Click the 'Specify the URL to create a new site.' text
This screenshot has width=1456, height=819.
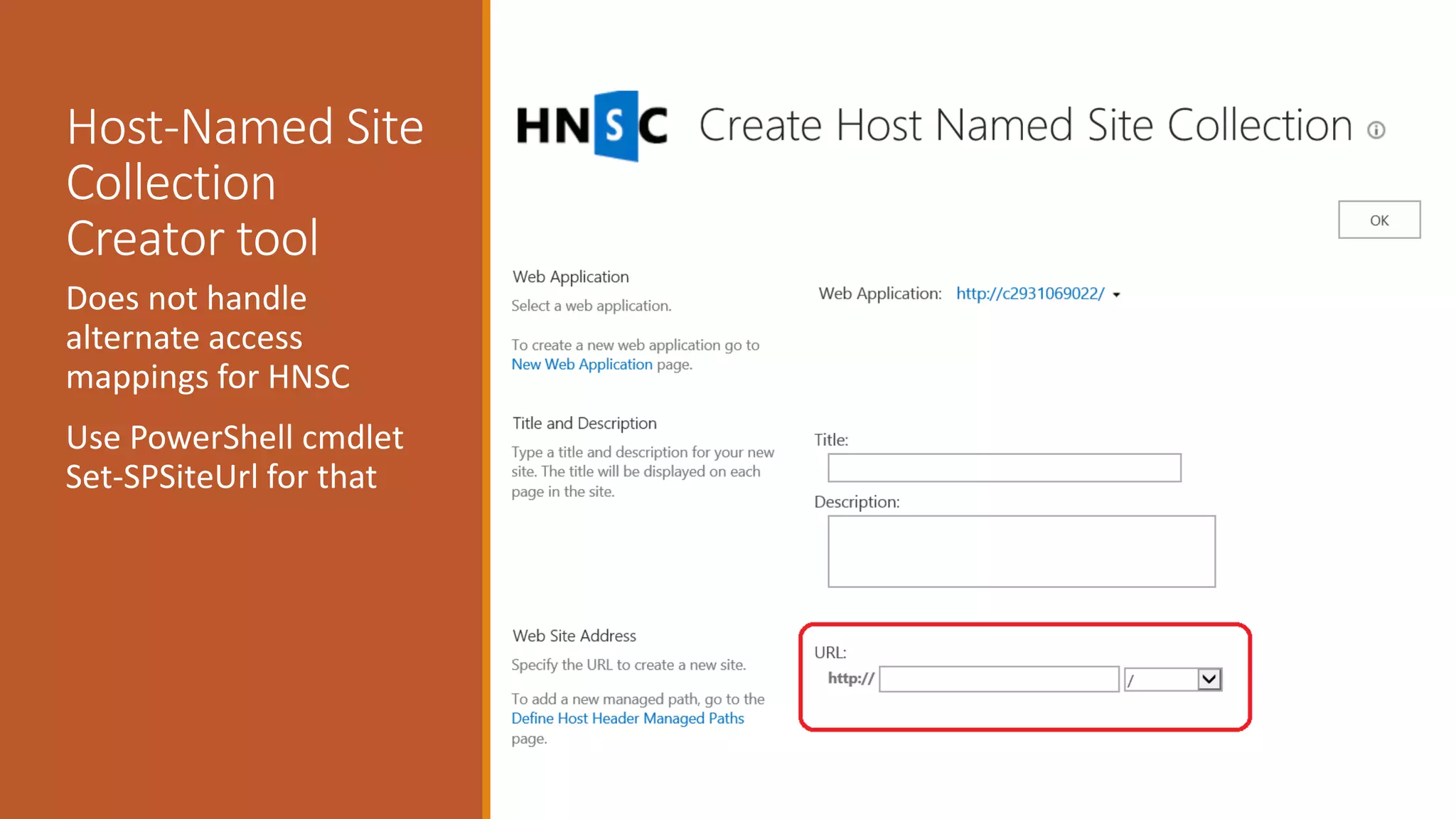point(628,665)
